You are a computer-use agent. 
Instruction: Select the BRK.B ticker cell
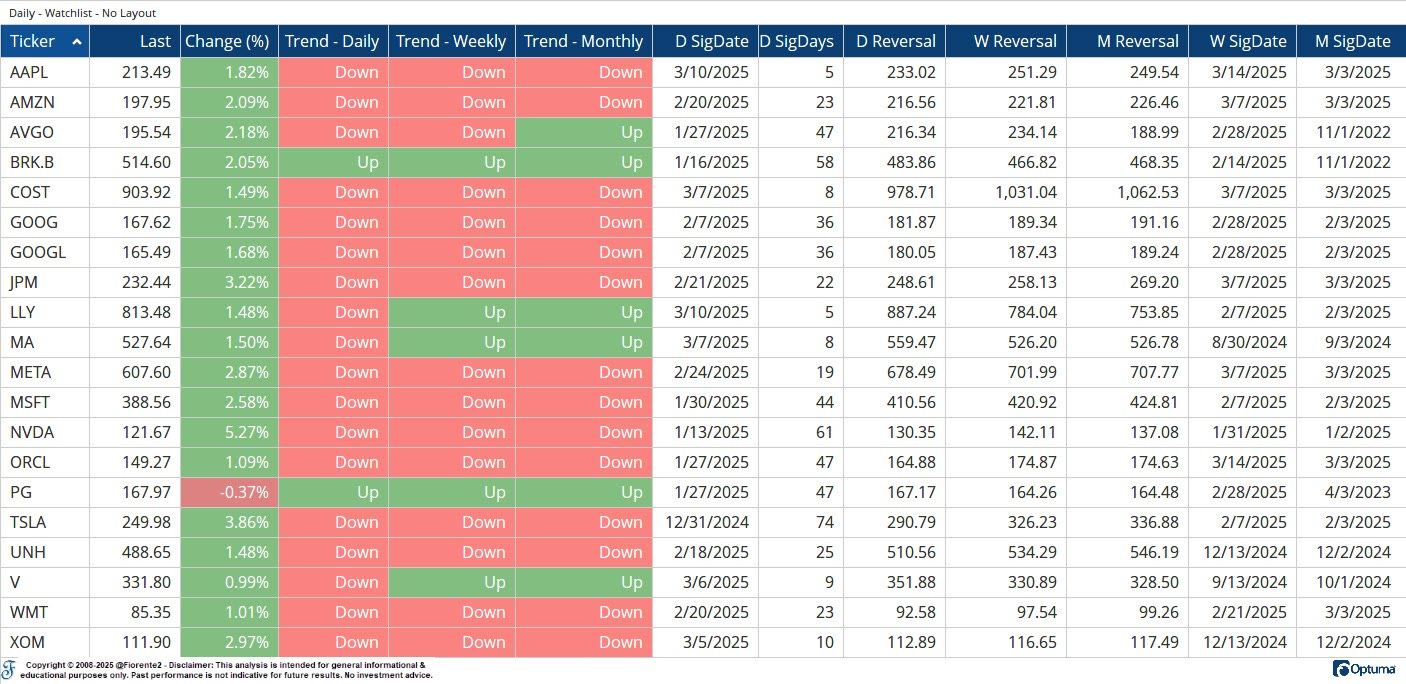(45, 162)
